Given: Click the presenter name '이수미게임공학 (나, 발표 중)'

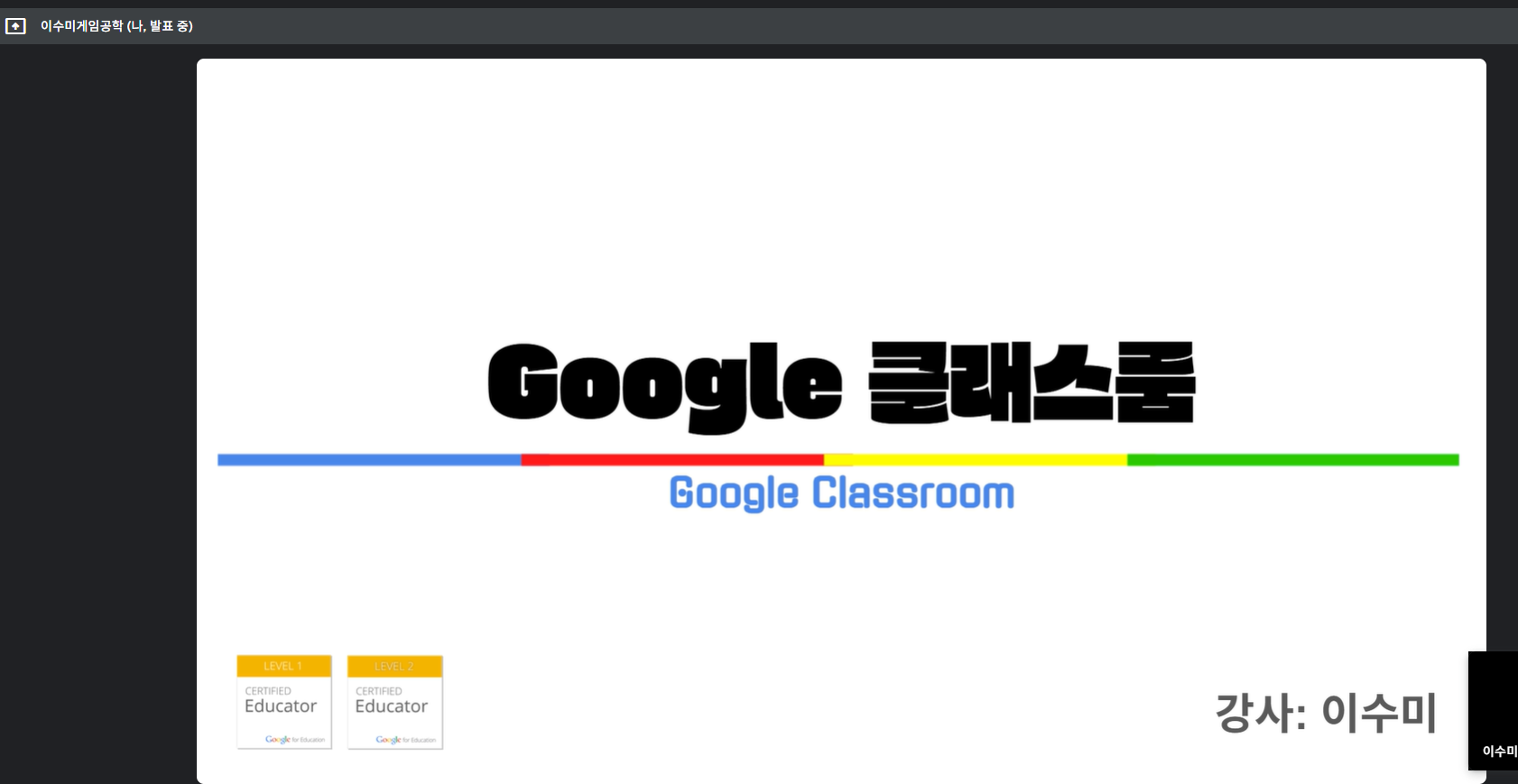Looking at the screenshot, I should tap(116, 26).
